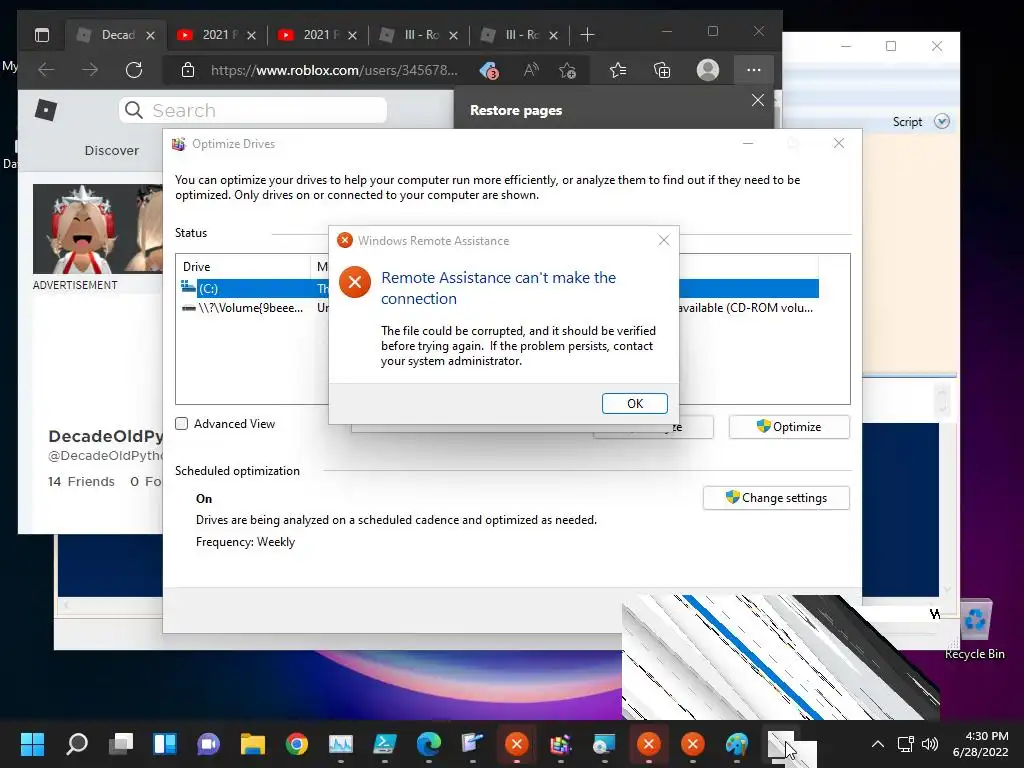
Task: Open the Recycle Bin desktop icon
Action: (x=974, y=630)
